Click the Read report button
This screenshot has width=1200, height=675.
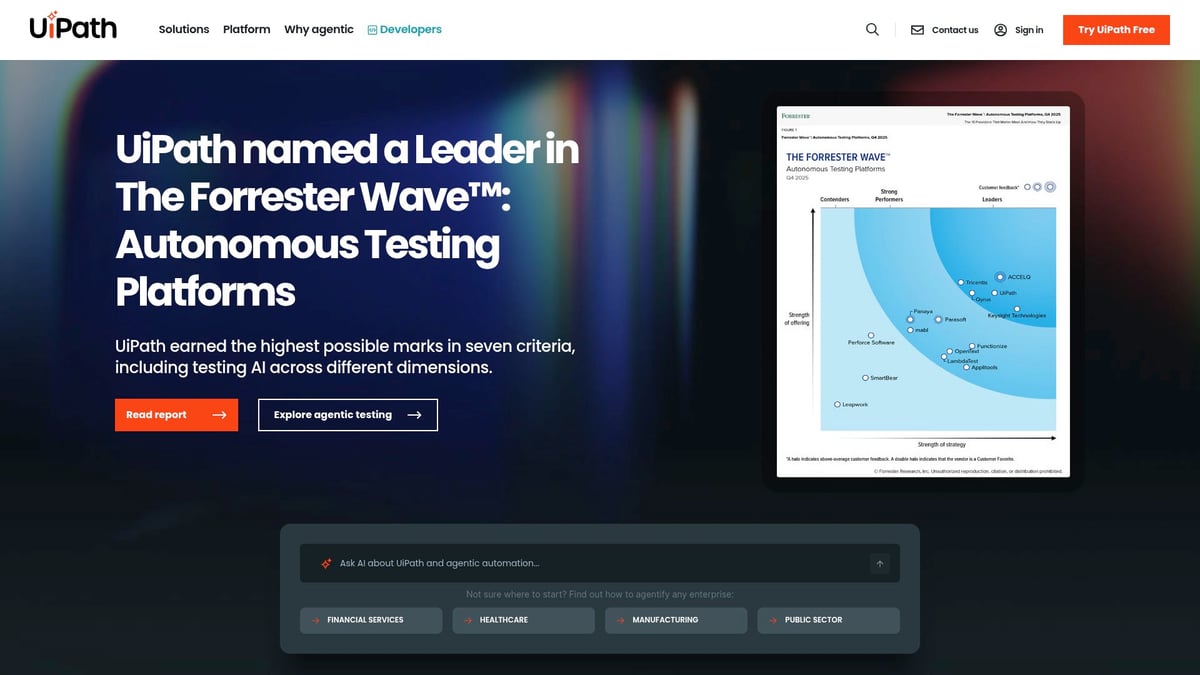(x=176, y=414)
